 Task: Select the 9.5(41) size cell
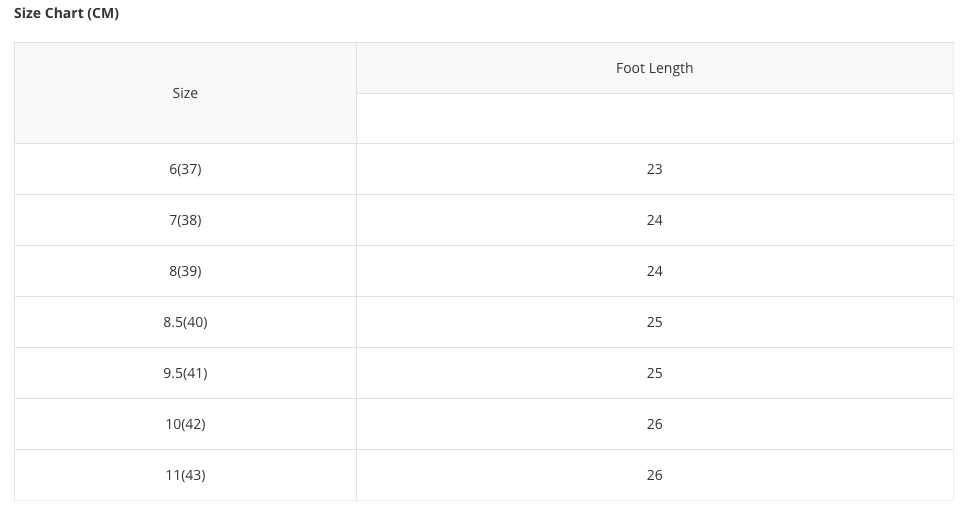tap(185, 373)
